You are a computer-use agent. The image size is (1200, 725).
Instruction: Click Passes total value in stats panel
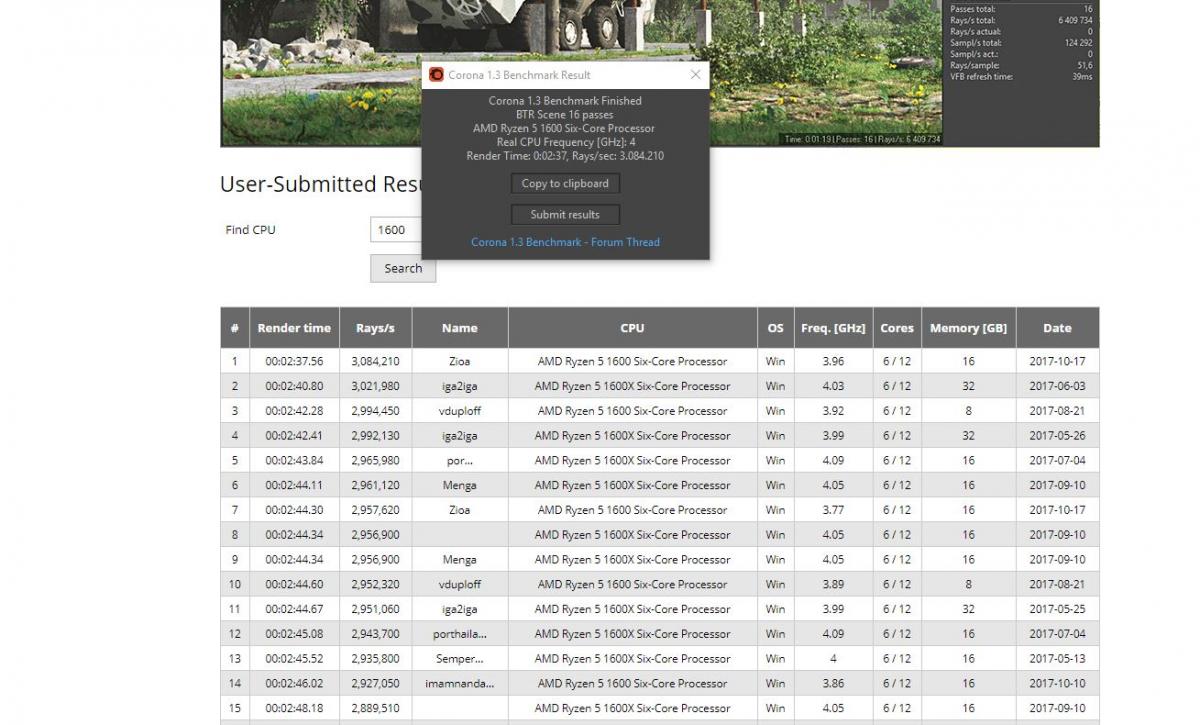tap(1088, 9)
